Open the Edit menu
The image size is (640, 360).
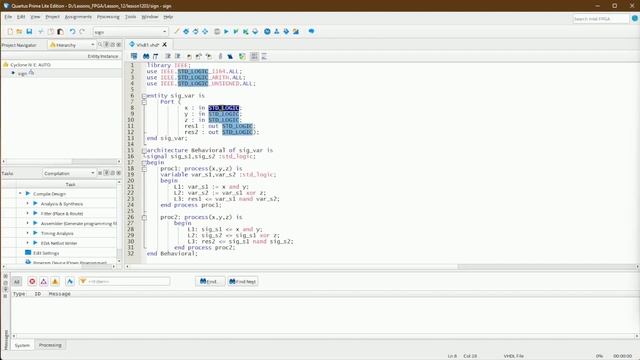click(21, 17)
